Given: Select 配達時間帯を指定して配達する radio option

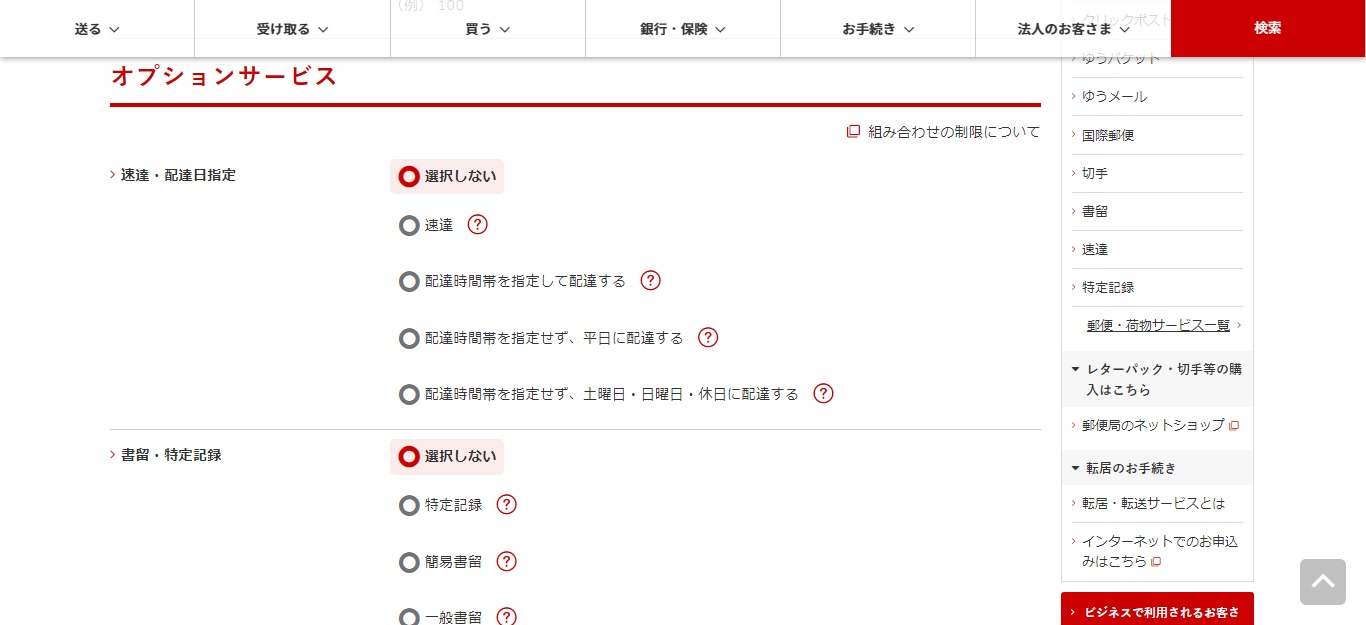Looking at the screenshot, I should click(x=409, y=282).
